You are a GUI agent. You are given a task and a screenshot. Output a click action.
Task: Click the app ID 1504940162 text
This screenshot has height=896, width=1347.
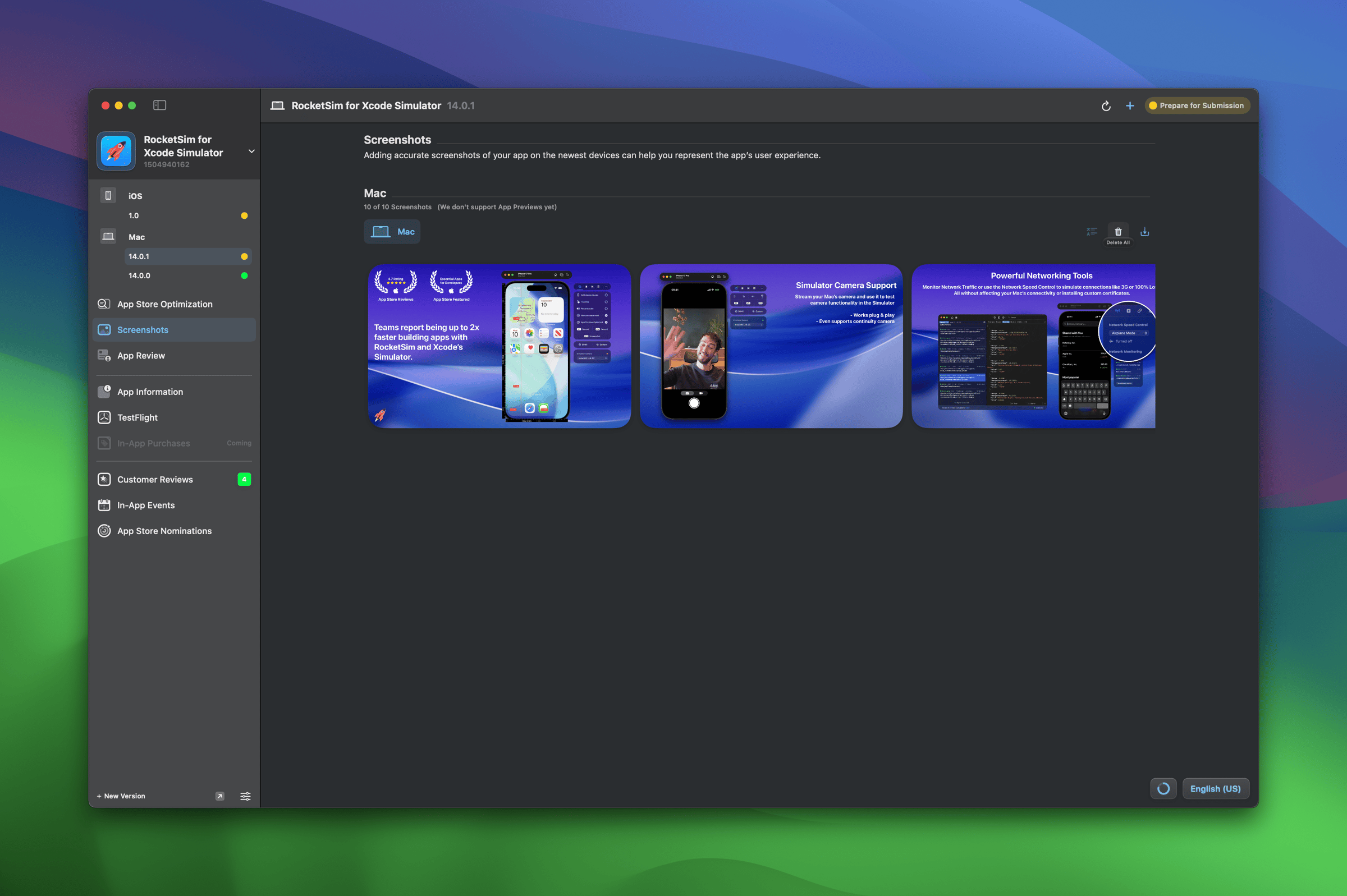pyautogui.click(x=166, y=164)
